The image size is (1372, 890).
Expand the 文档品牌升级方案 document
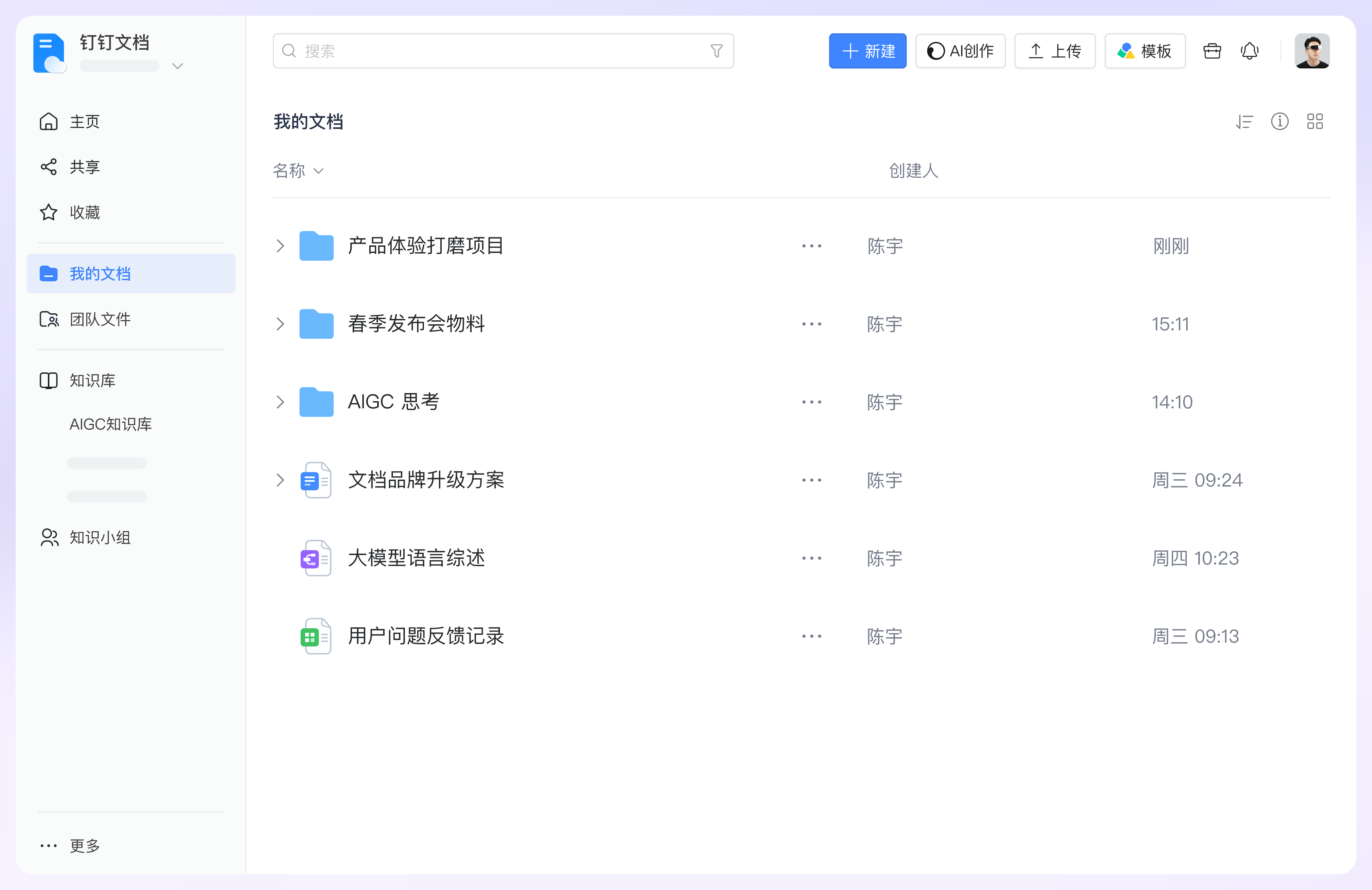coord(280,480)
